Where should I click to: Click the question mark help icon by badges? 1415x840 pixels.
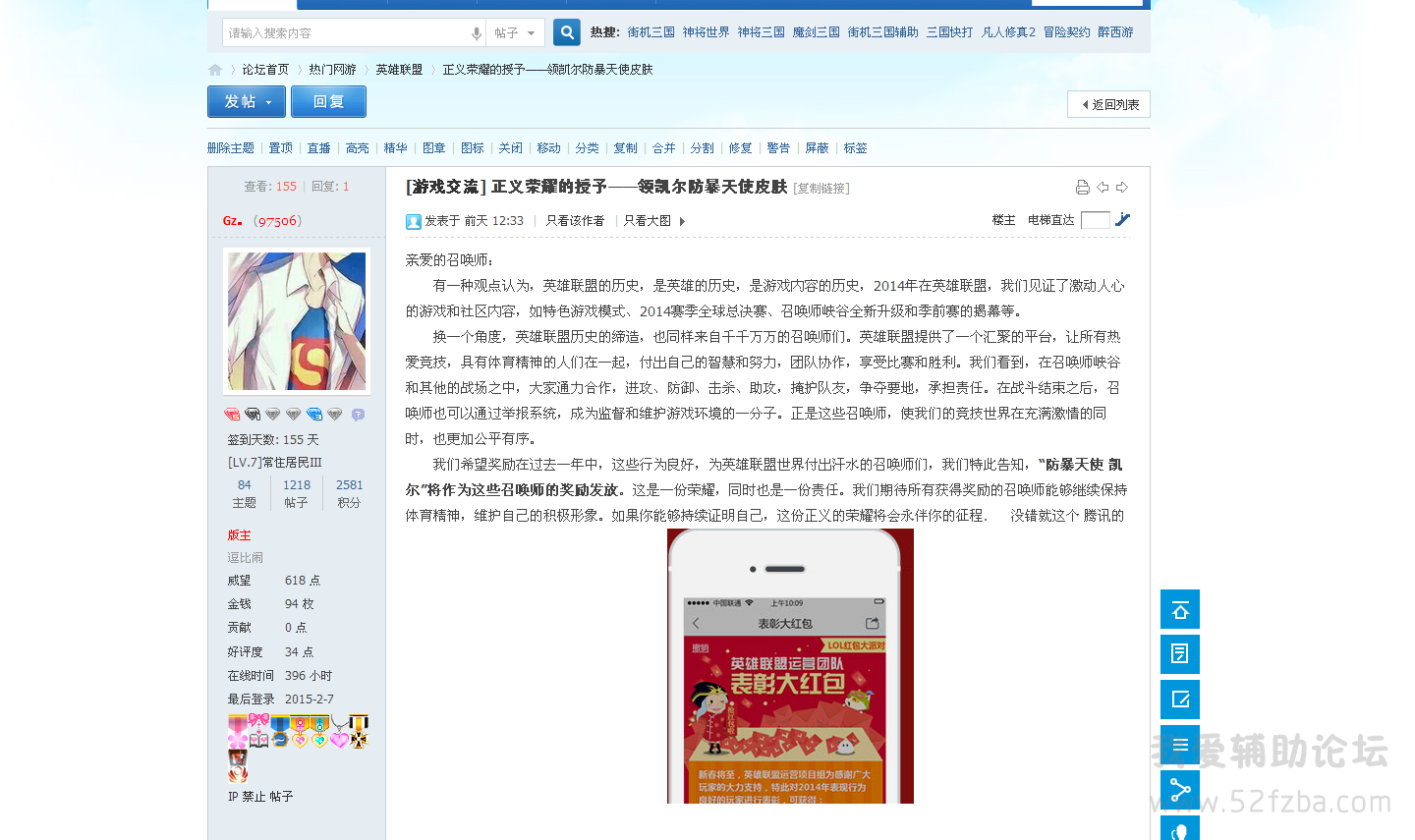(358, 415)
